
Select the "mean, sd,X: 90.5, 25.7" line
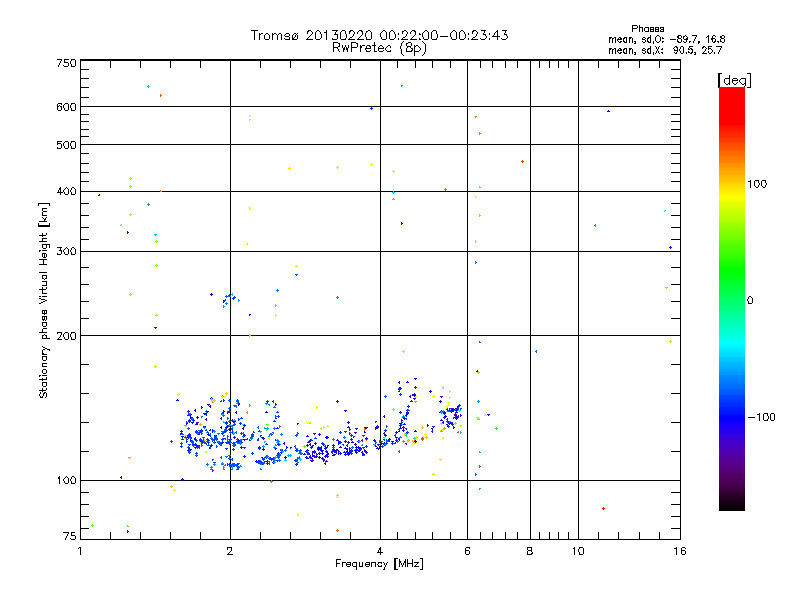[665, 50]
